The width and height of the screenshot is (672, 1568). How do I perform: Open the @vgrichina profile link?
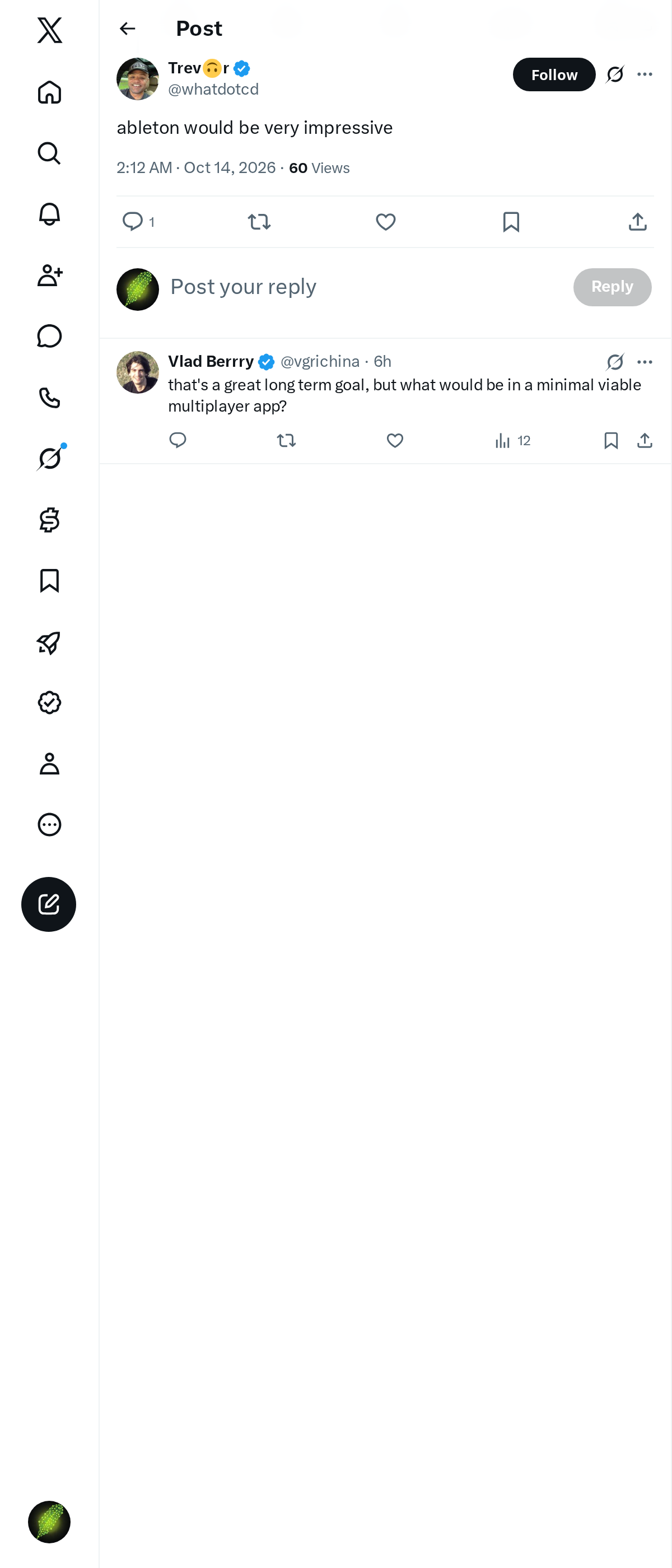(x=320, y=362)
